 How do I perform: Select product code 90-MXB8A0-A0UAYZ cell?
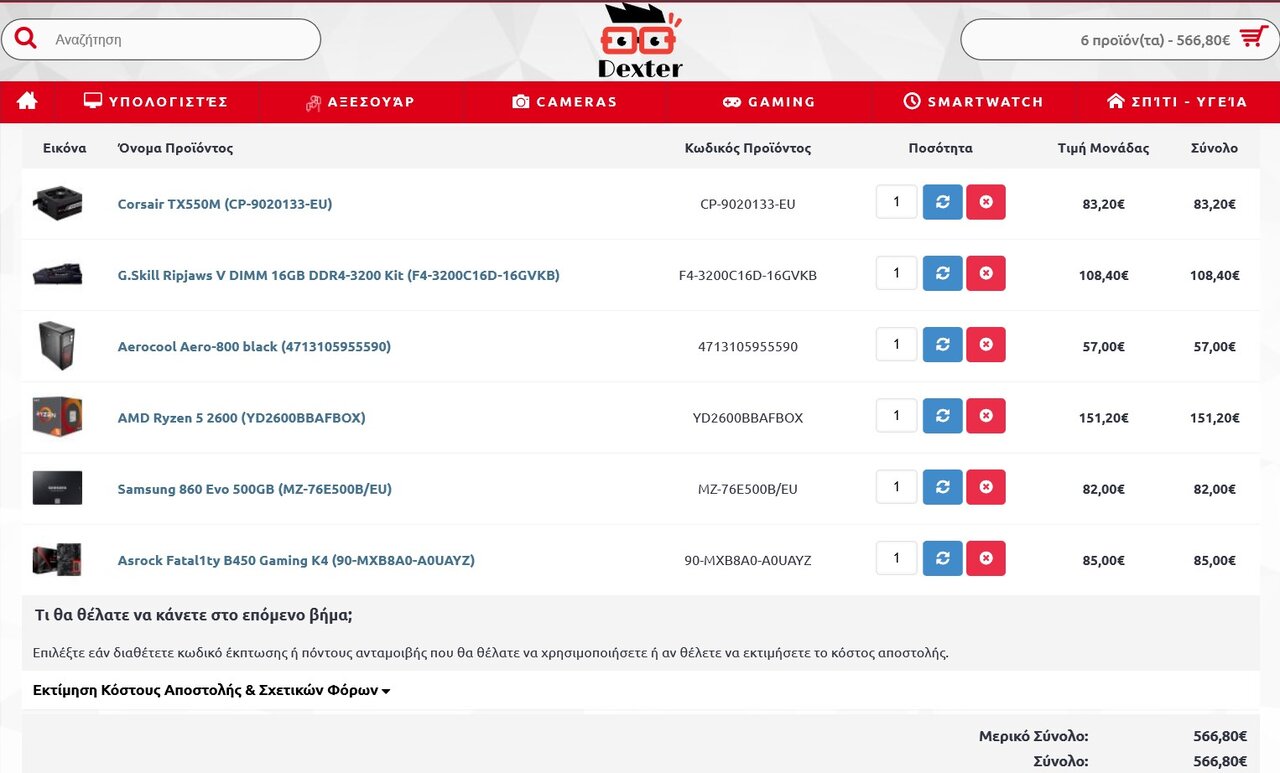748,560
